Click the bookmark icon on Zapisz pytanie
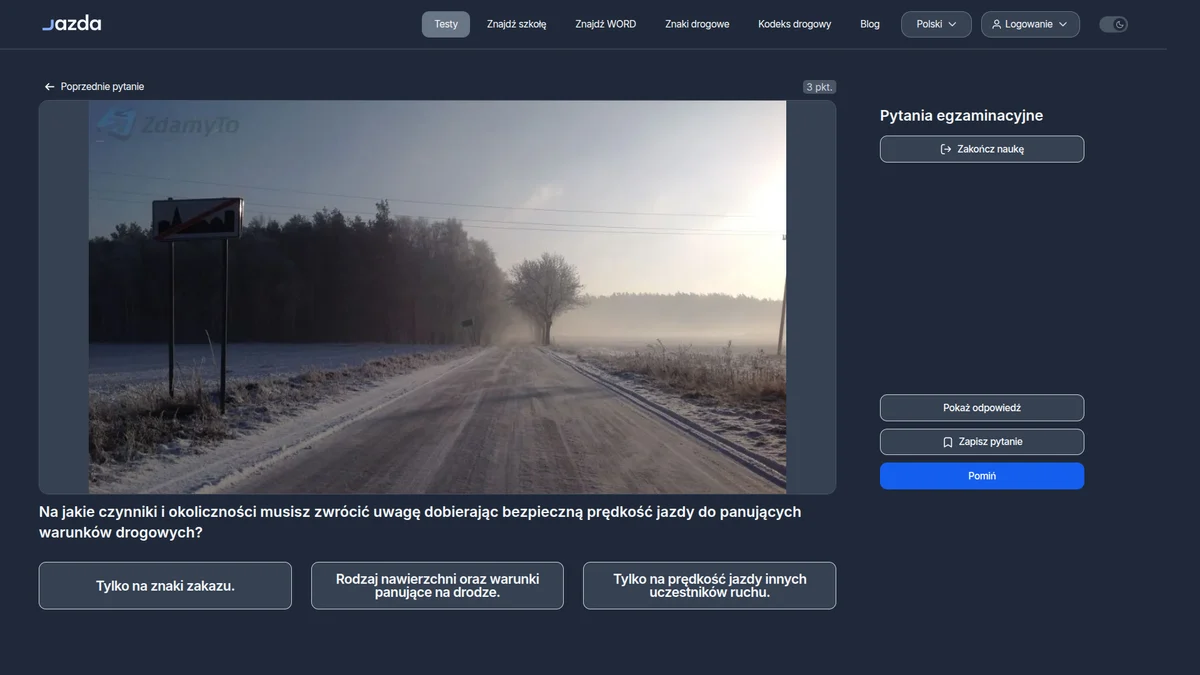Image resolution: width=1200 pixels, height=675 pixels. point(948,442)
